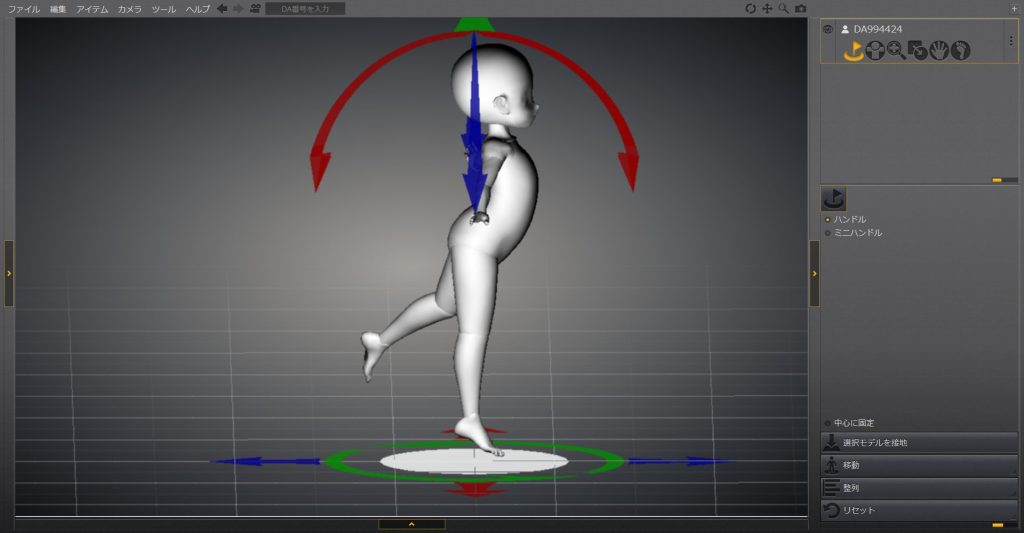Expand the left side panel arrow
Screen dimensions: 1024x533
8,273
